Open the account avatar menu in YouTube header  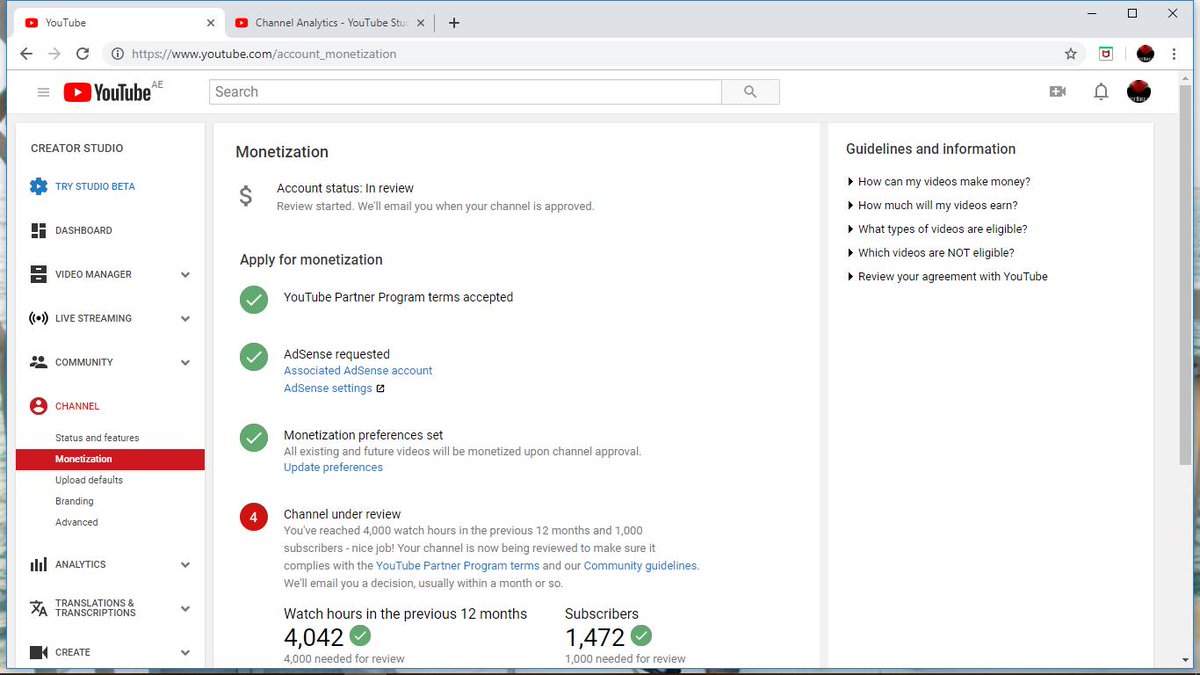1138,92
